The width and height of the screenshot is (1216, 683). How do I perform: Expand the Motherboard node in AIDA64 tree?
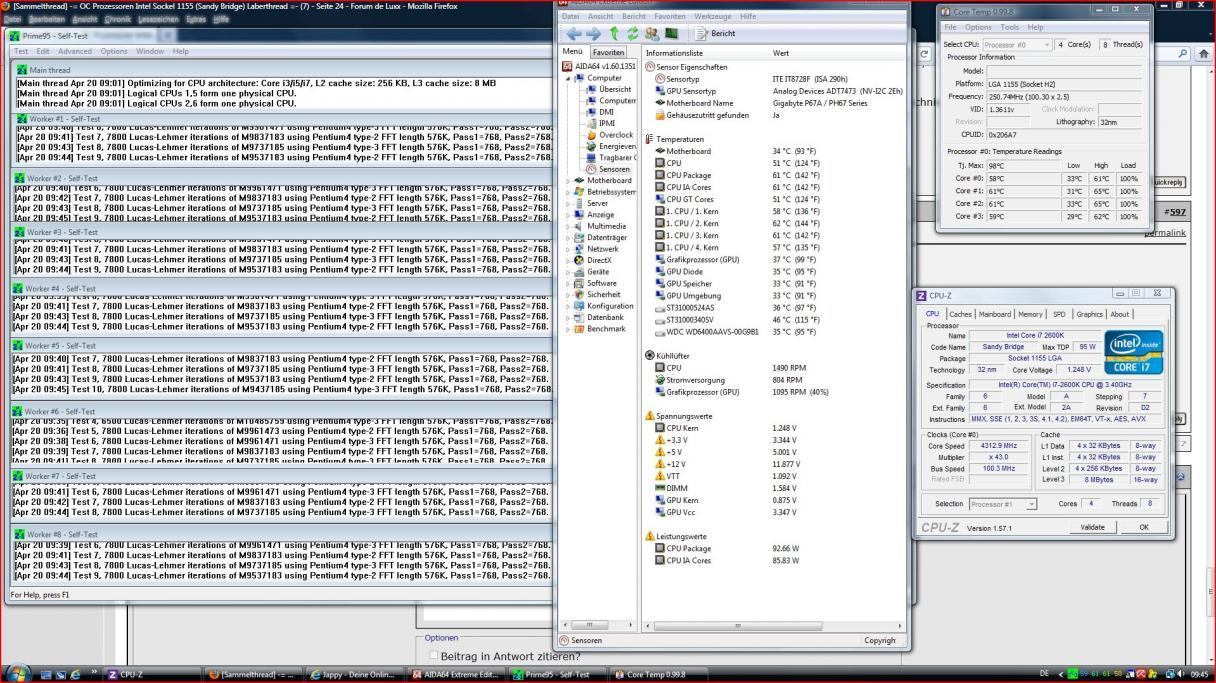tap(568, 181)
